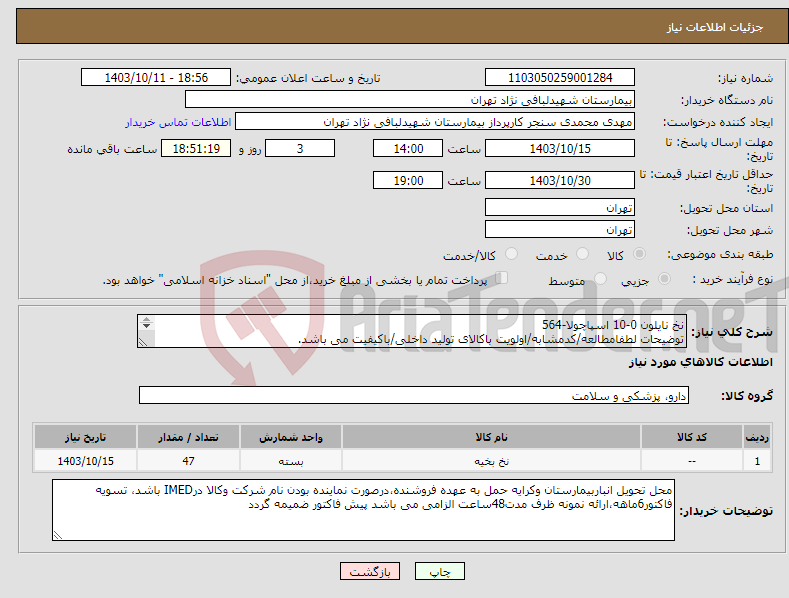The width and height of the screenshot is (789, 598).
Task: Click scroll down arrow in شرح کلی نیاز box
Action: click(146, 326)
